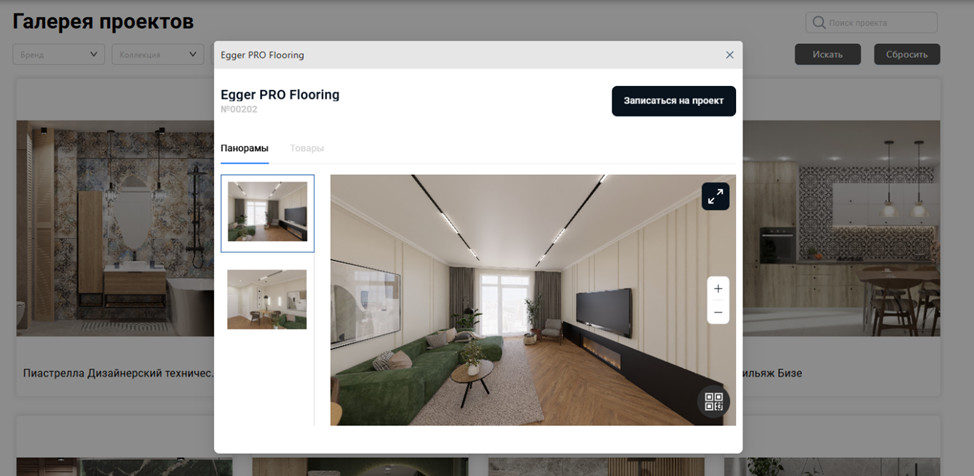Zoom in on the panorama

[x=718, y=288]
